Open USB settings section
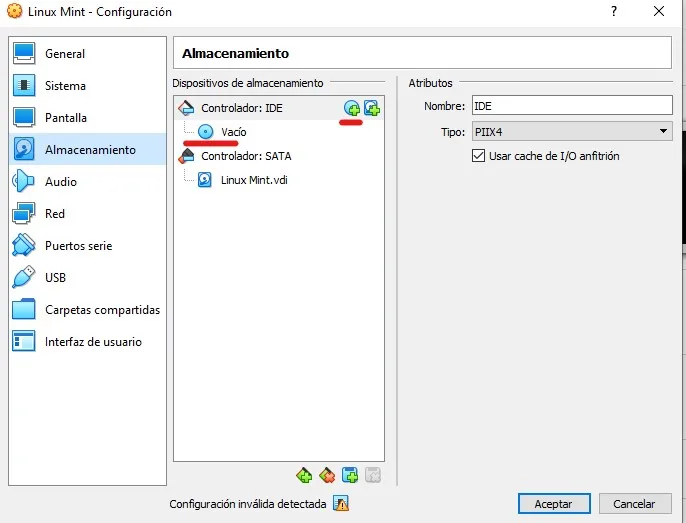Viewport: 686px width, 523px height. coord(88,277)
